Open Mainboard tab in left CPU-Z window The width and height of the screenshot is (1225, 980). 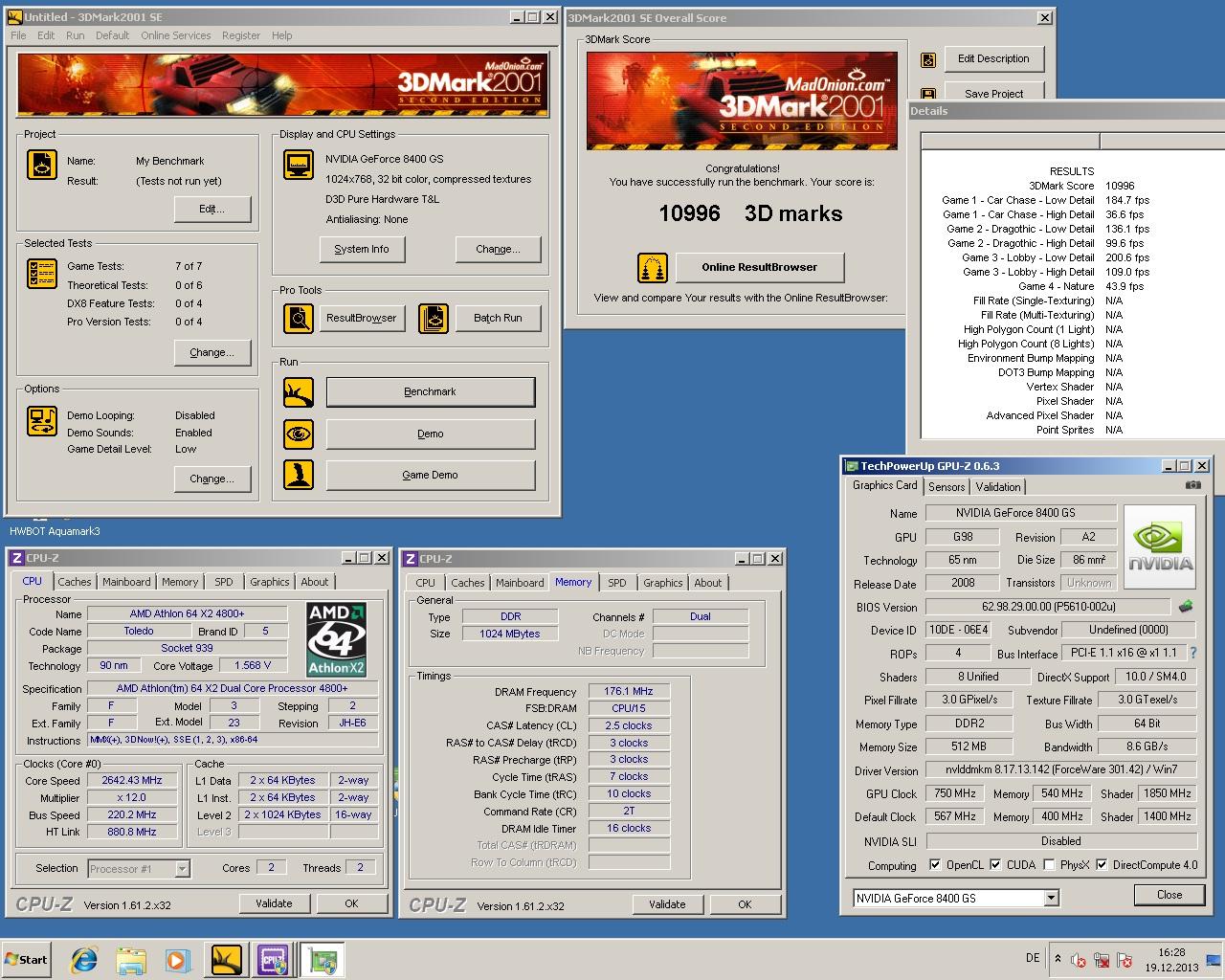(126, 582)
